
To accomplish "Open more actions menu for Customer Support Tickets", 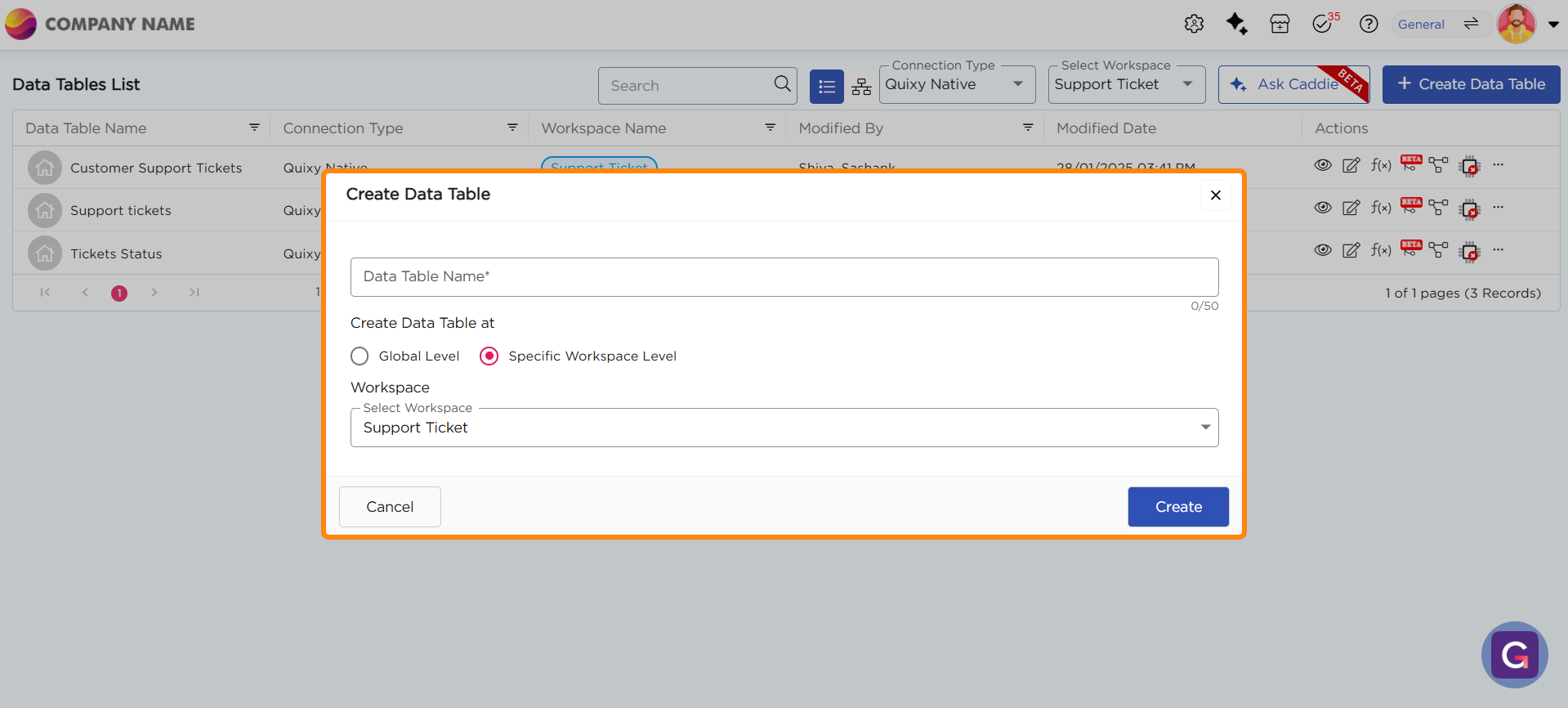I will (x=1498, y=164).
